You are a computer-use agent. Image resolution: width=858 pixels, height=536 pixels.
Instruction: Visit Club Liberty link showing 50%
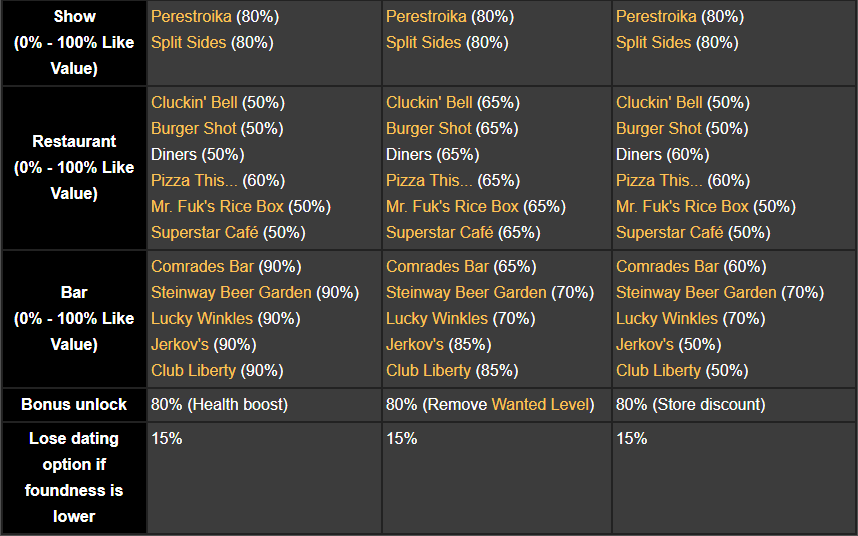[x=658, y=371]
